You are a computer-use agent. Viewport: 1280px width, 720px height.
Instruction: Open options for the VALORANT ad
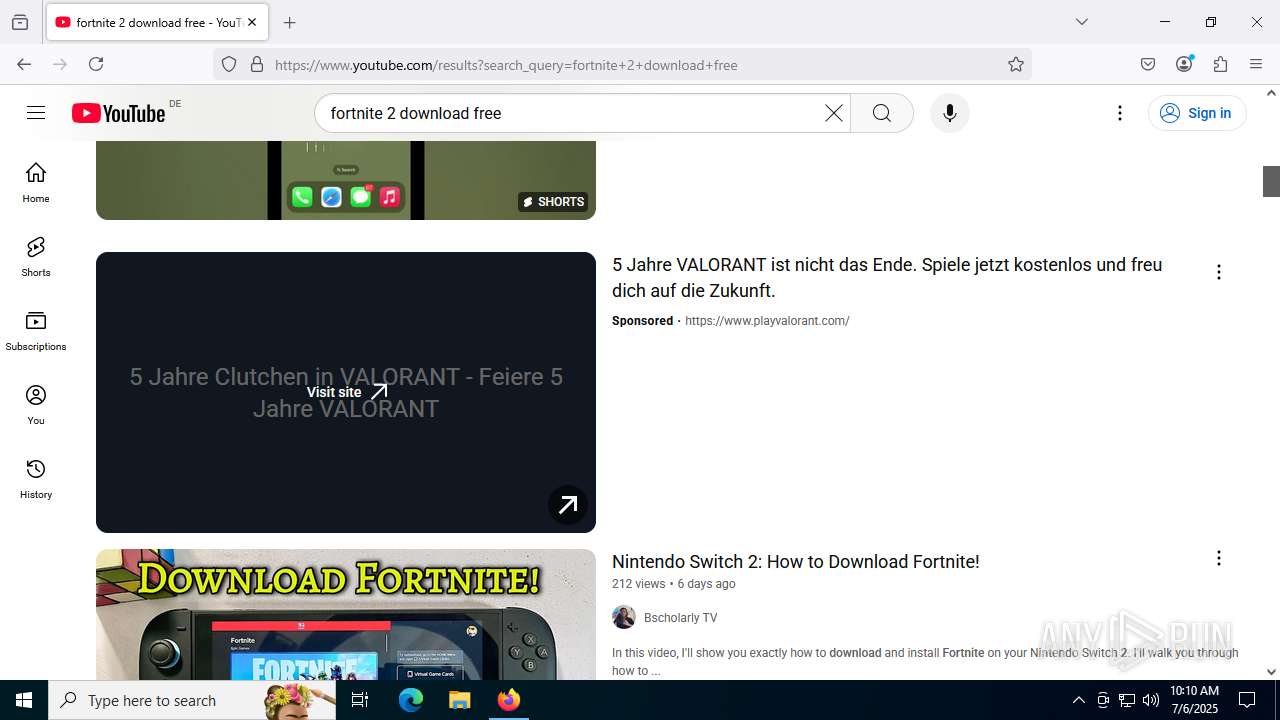pos(1218,272)
